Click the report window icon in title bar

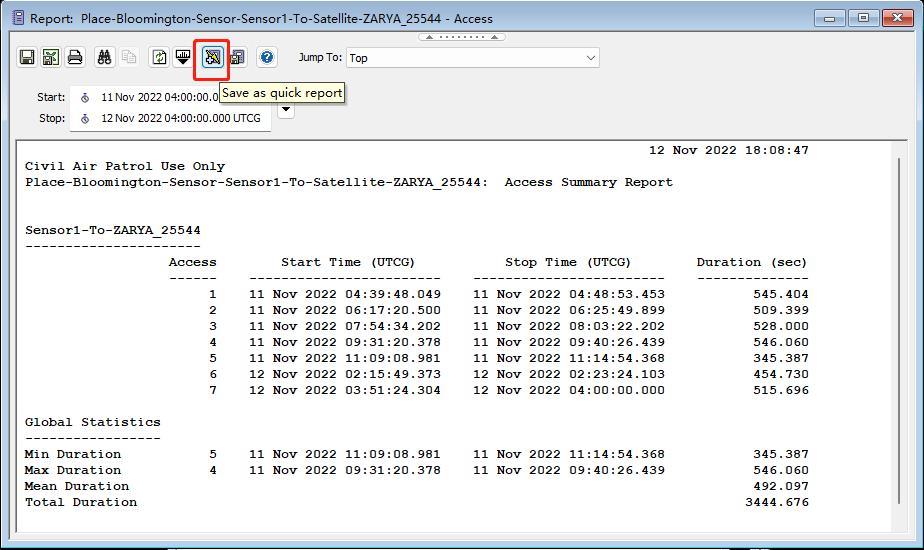16,18
